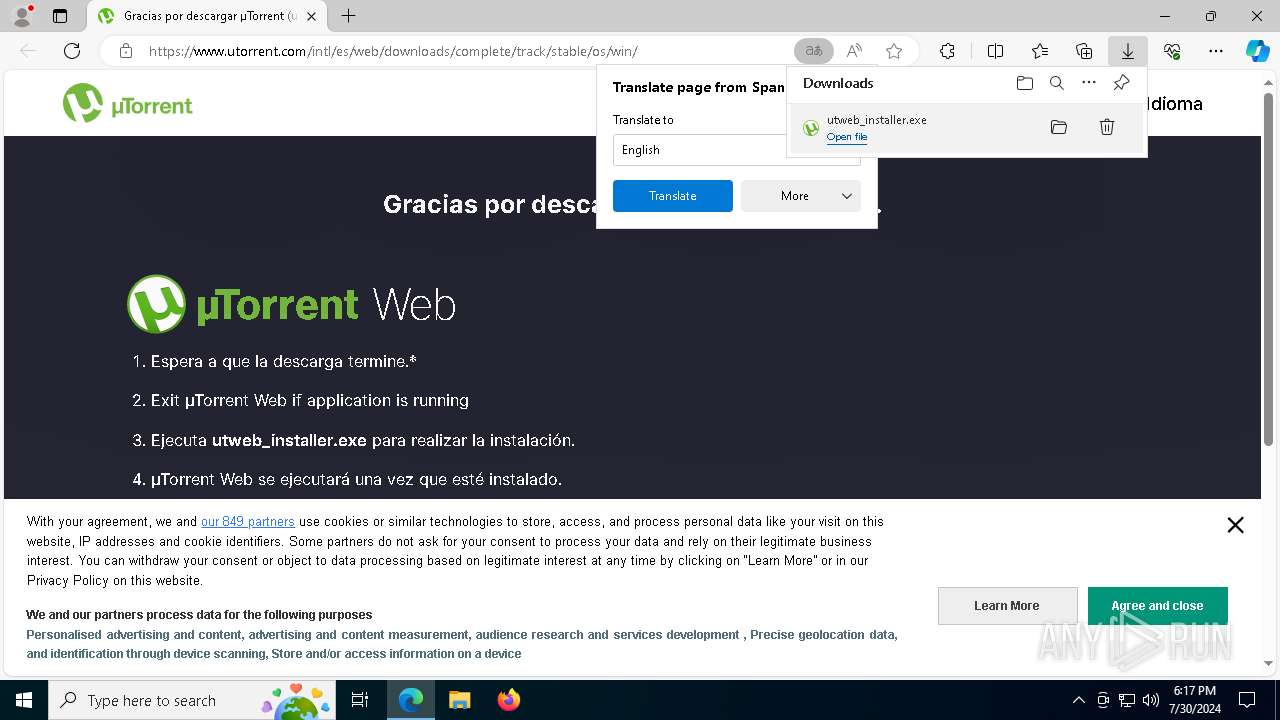1280x720 pixels.
Task: Click the µTorrent logo in header
Action: point(128,103)
